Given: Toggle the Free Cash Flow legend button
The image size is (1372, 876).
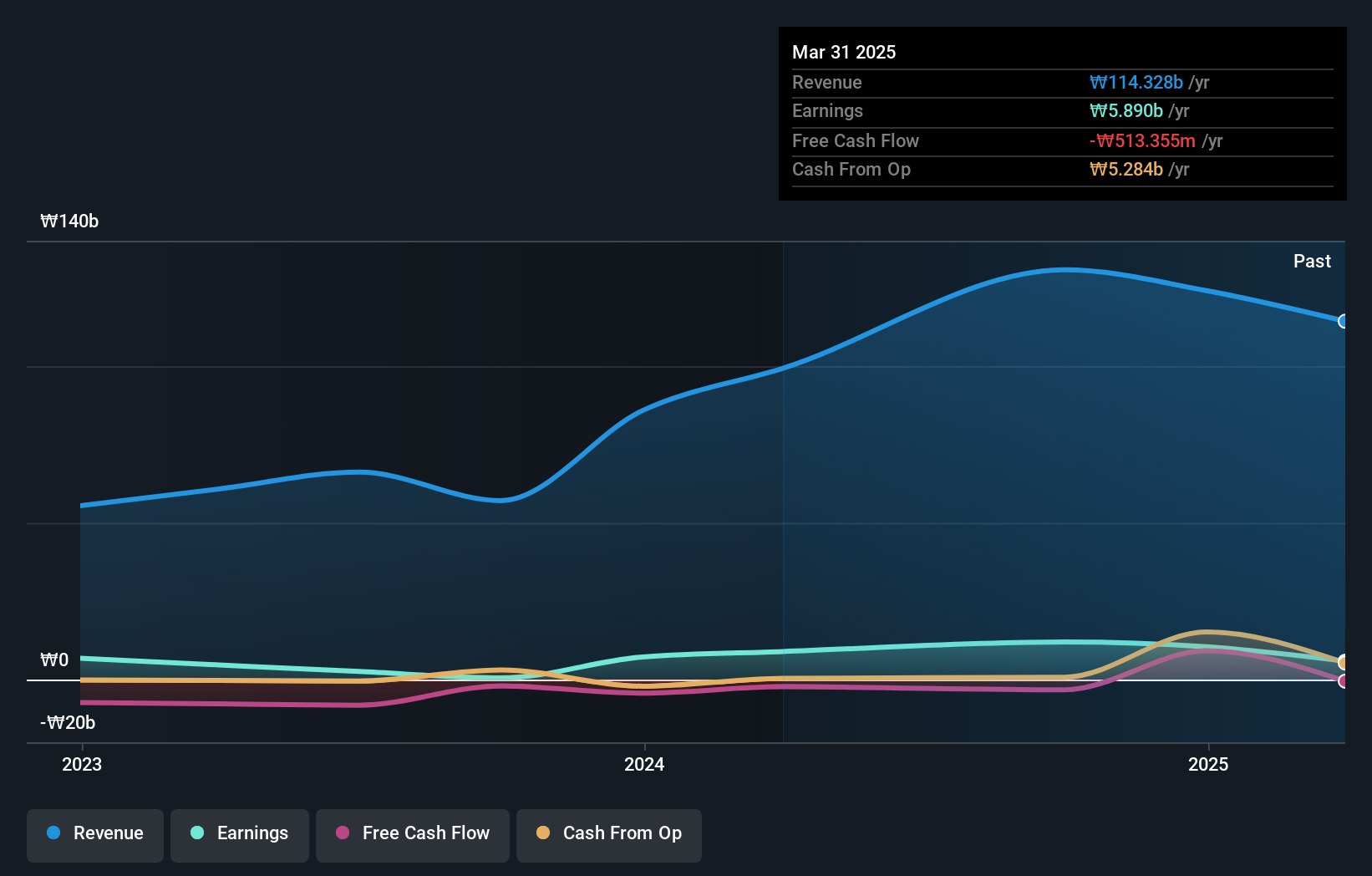Looking at the screenshot, I should (x=413, y=835).
